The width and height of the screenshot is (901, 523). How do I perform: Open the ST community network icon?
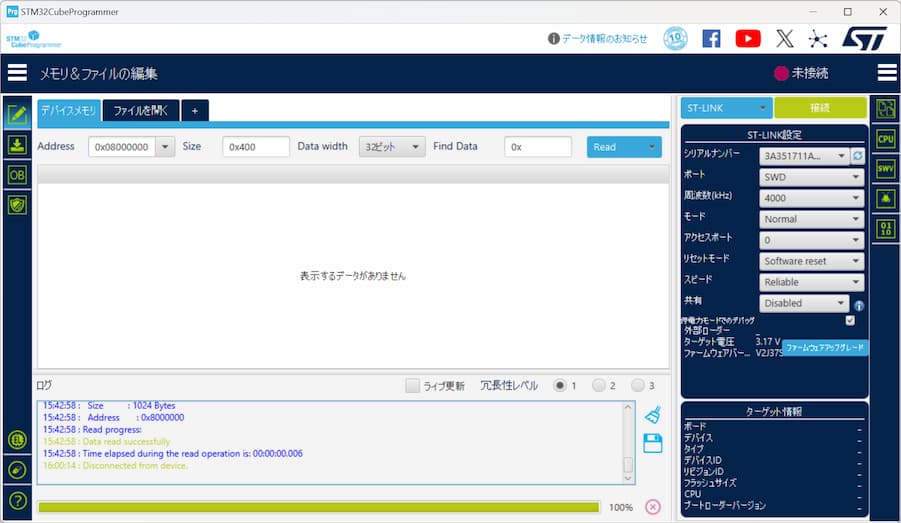pyautogui.click(x=818, y=39)
